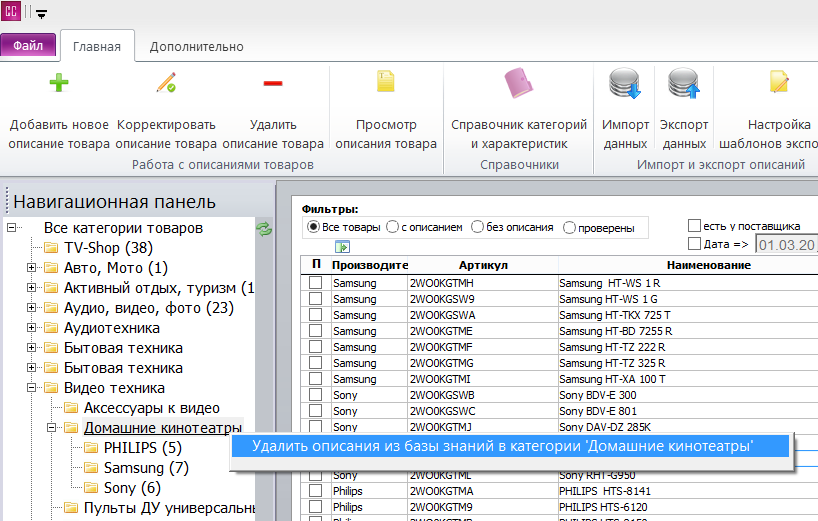Select 'Пульты ДУ универсальные' tree item
Viewport: 818px width, 521px height.
point(170,507)
